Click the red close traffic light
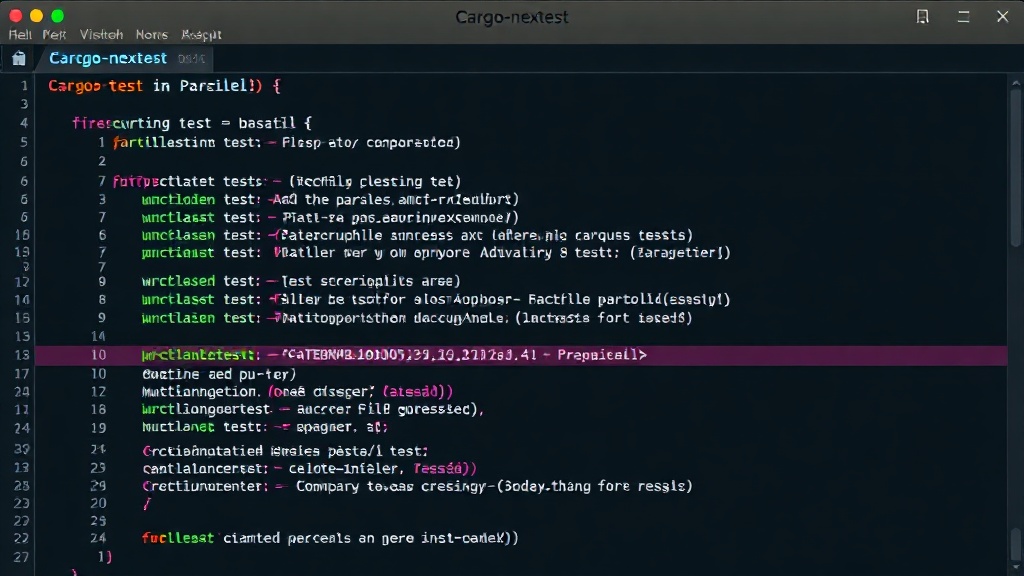 [x=16, y=16]
